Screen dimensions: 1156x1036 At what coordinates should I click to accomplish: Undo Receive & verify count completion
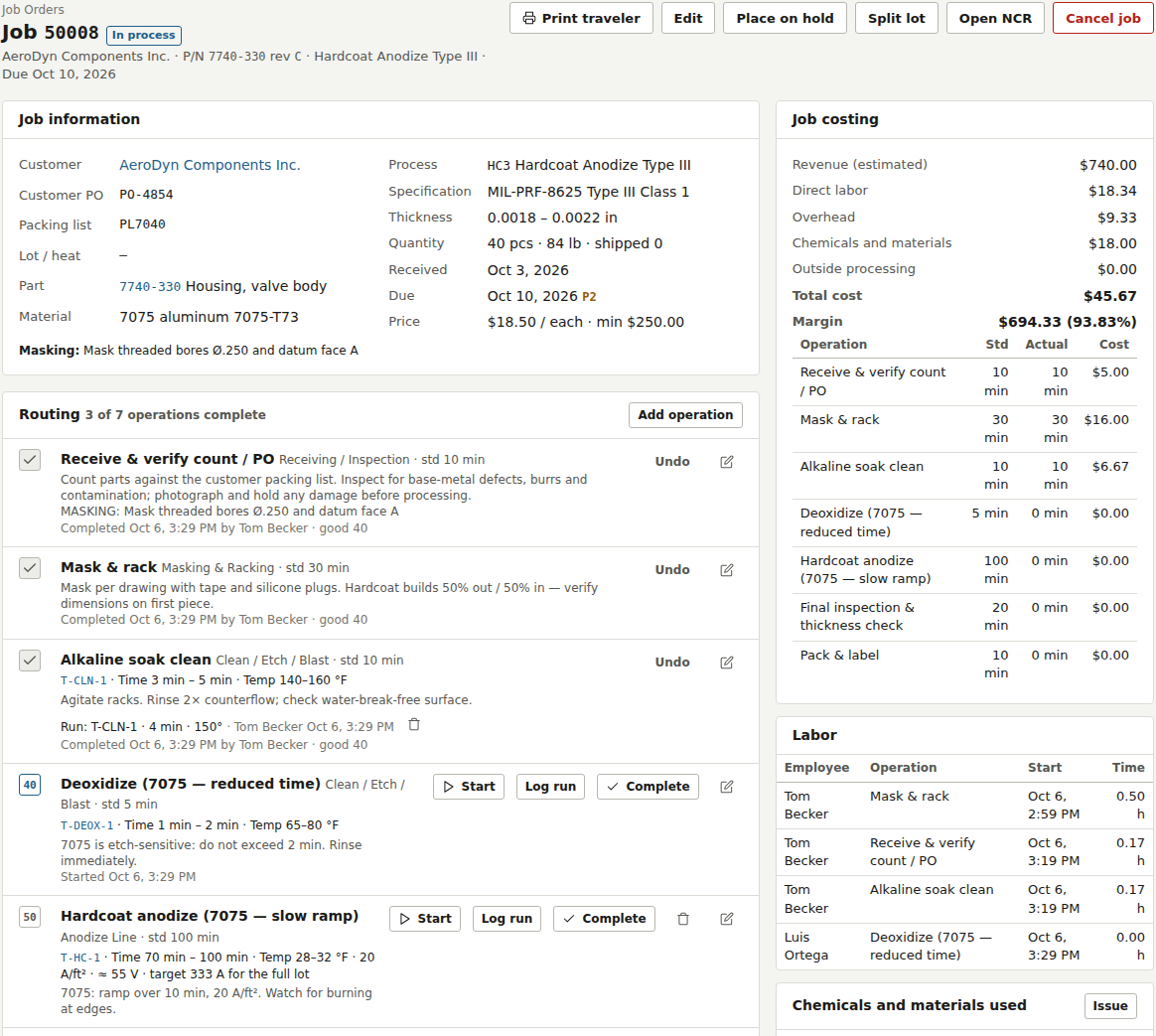click(672, 462)
